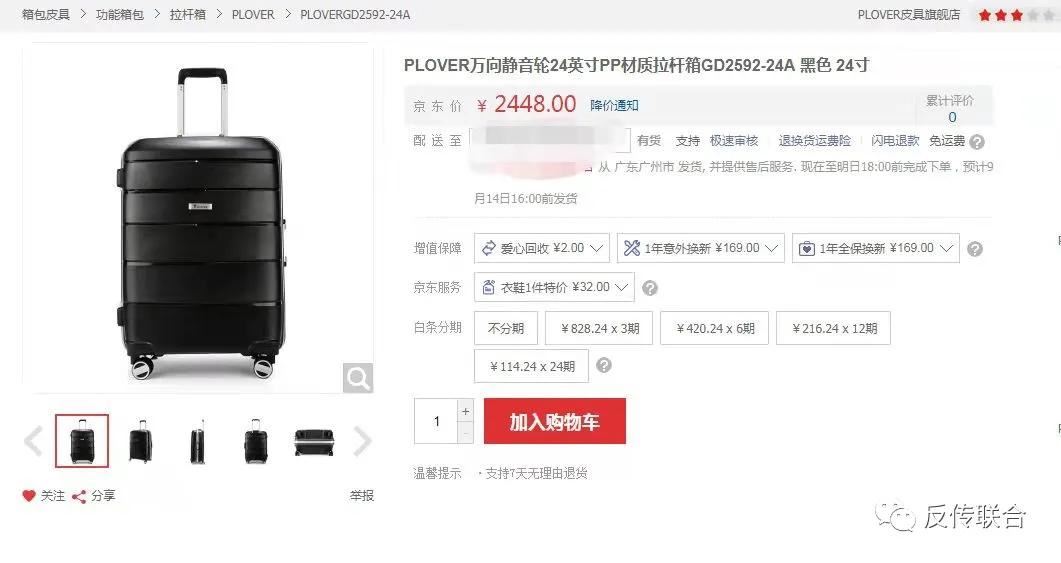Click help icon next to 24期 installment
The height and width of the screenshot is (563, 1061).
604,365
